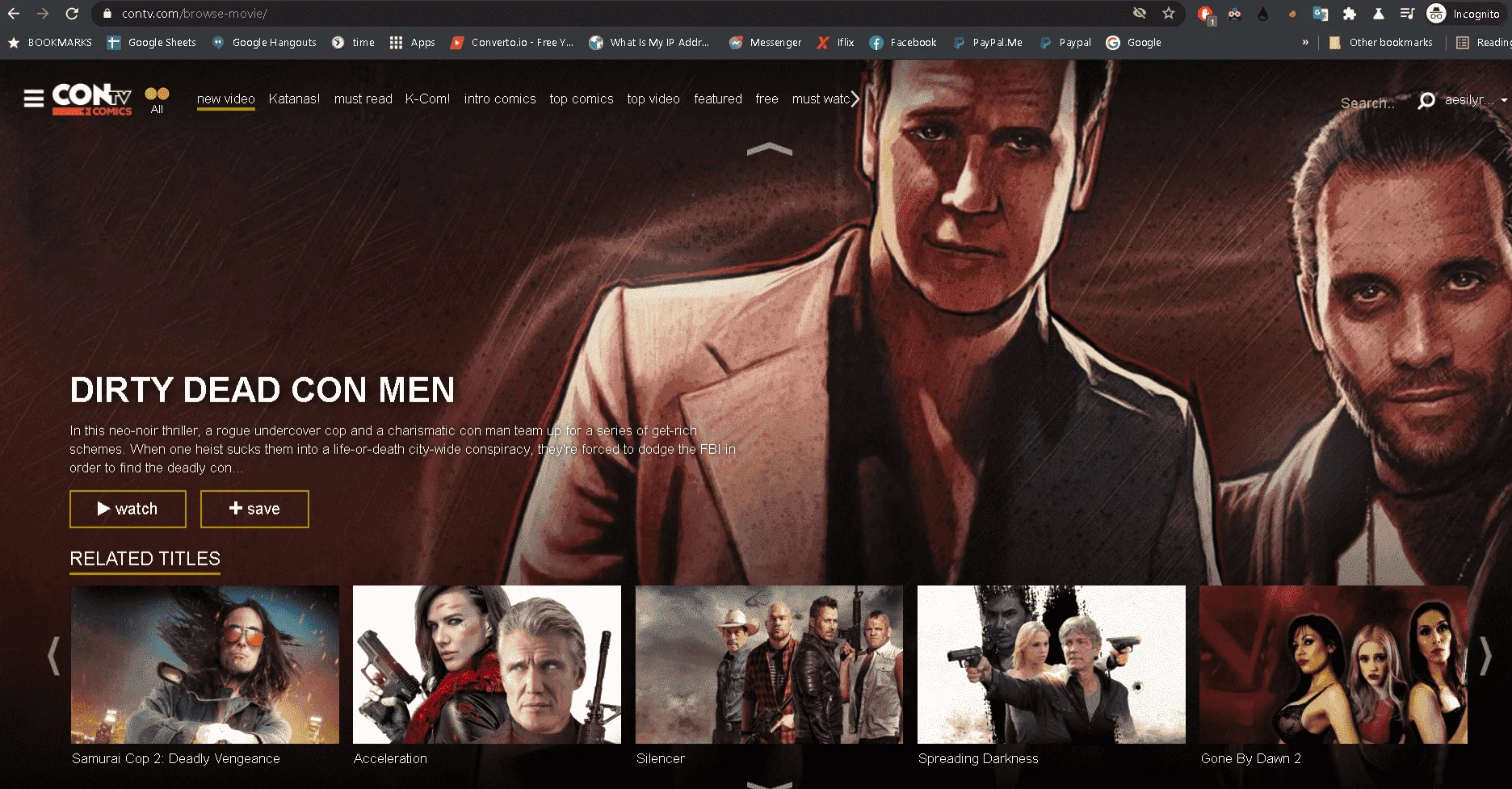
Task: Open the Reading list icon
Action: [1463, 43]
